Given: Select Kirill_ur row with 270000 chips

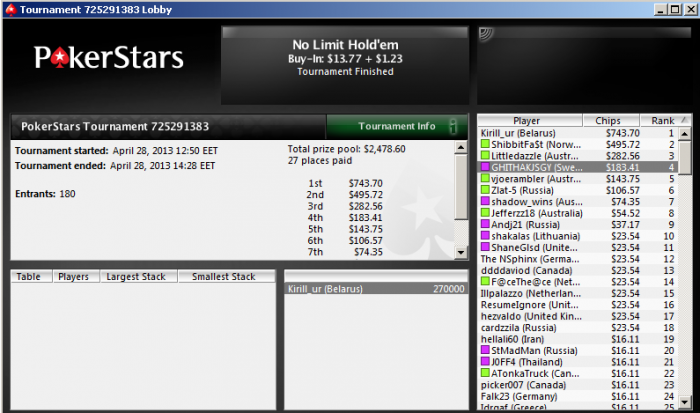Looking at the screenshot, I should [x=376, y=289].
